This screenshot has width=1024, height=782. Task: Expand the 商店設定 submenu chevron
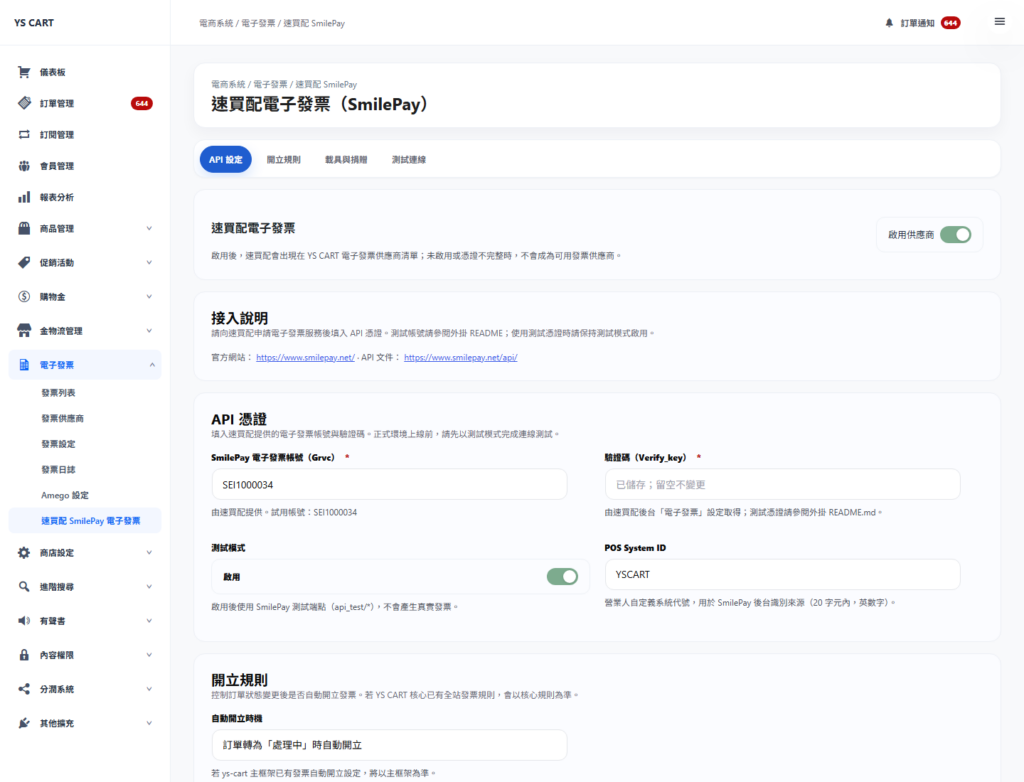150,553
